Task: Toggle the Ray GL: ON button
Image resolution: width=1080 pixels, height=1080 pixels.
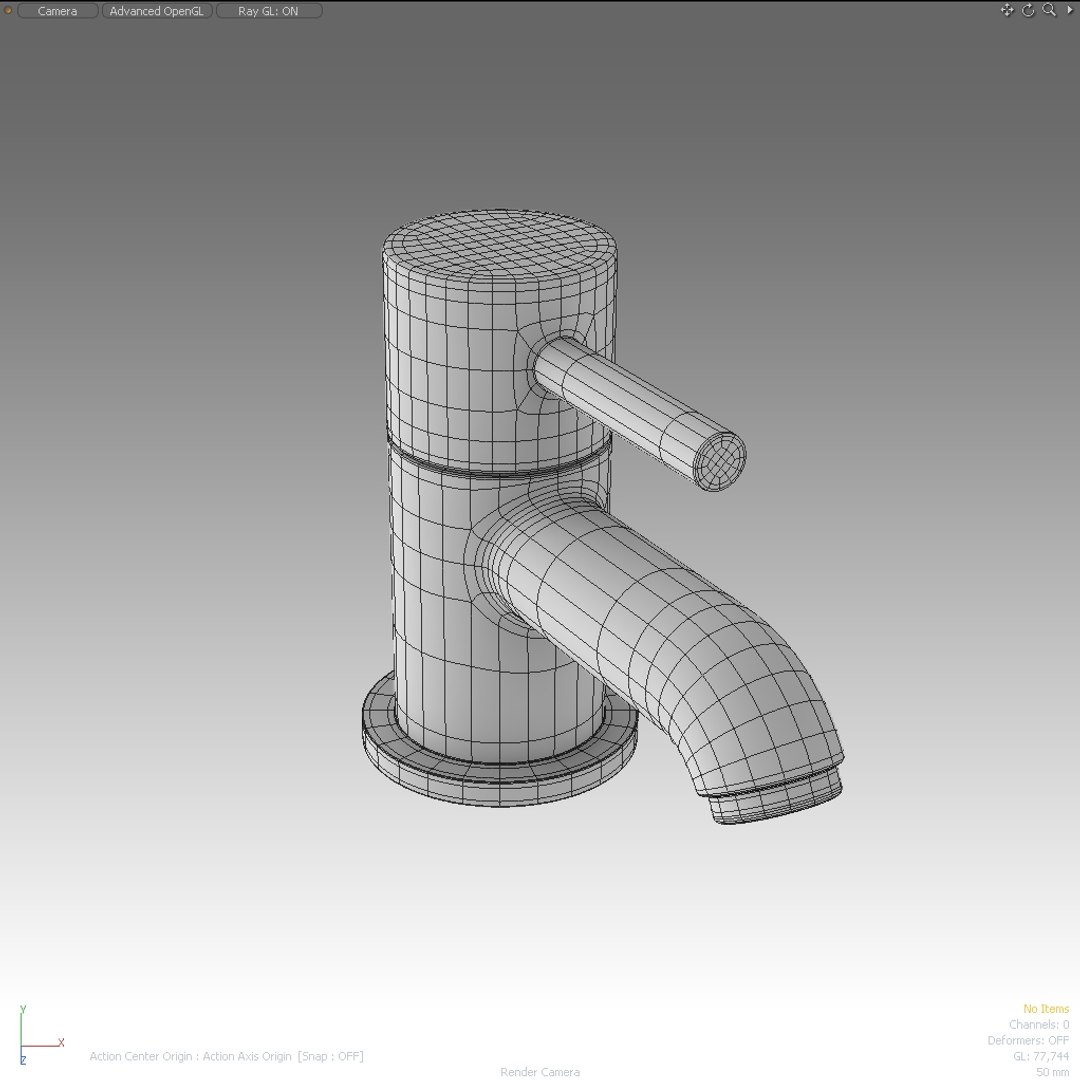Action: click(x=269, y=11)
